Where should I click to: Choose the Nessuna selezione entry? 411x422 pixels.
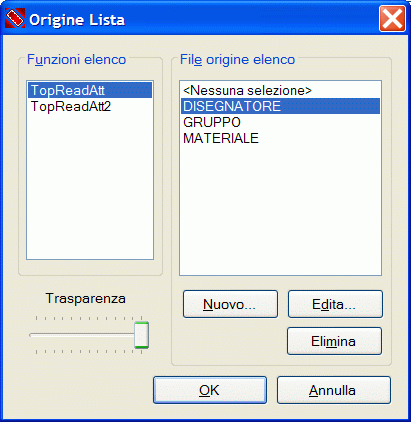click(280, 90)
